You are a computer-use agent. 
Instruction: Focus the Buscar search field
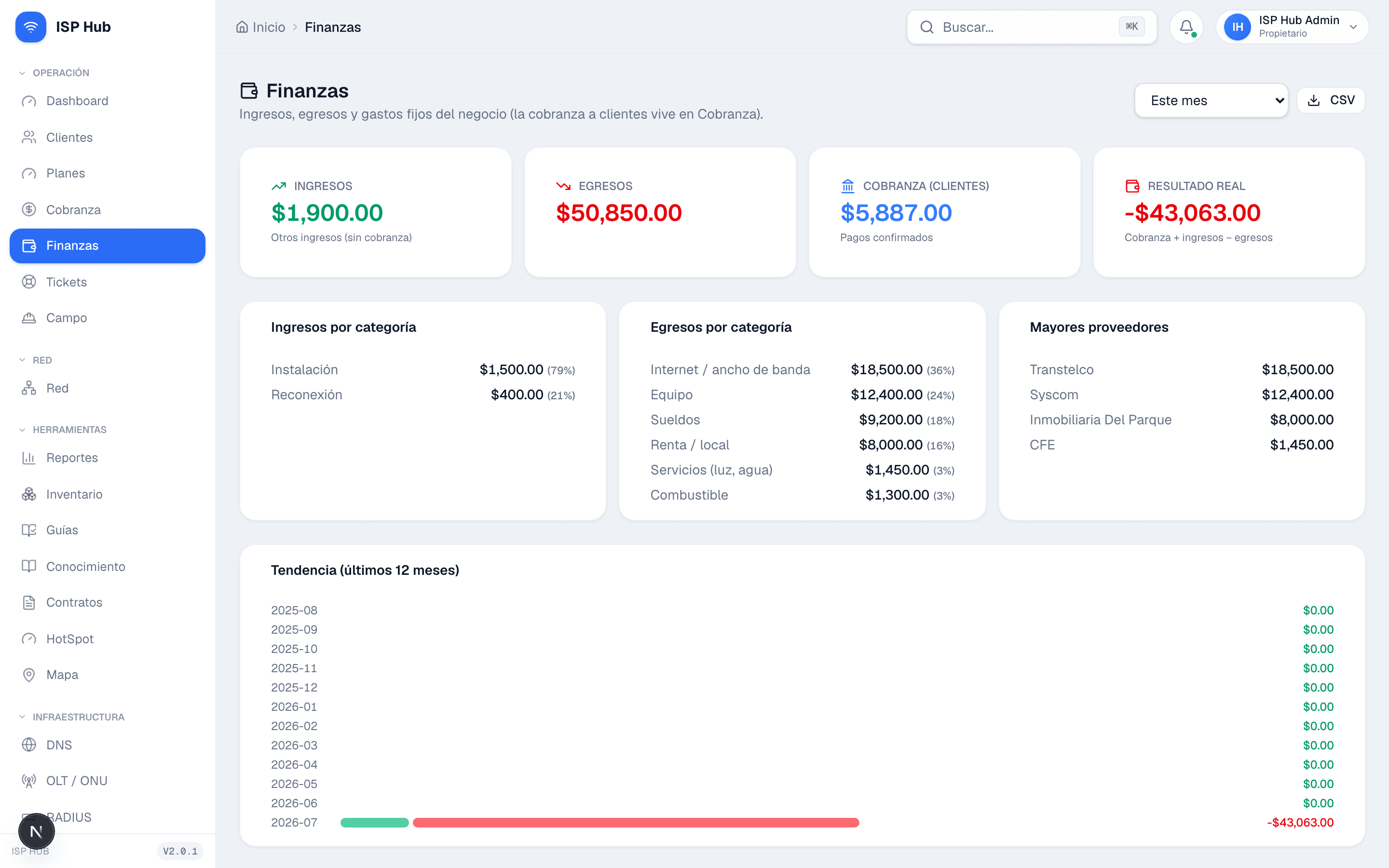[1032, 27]
